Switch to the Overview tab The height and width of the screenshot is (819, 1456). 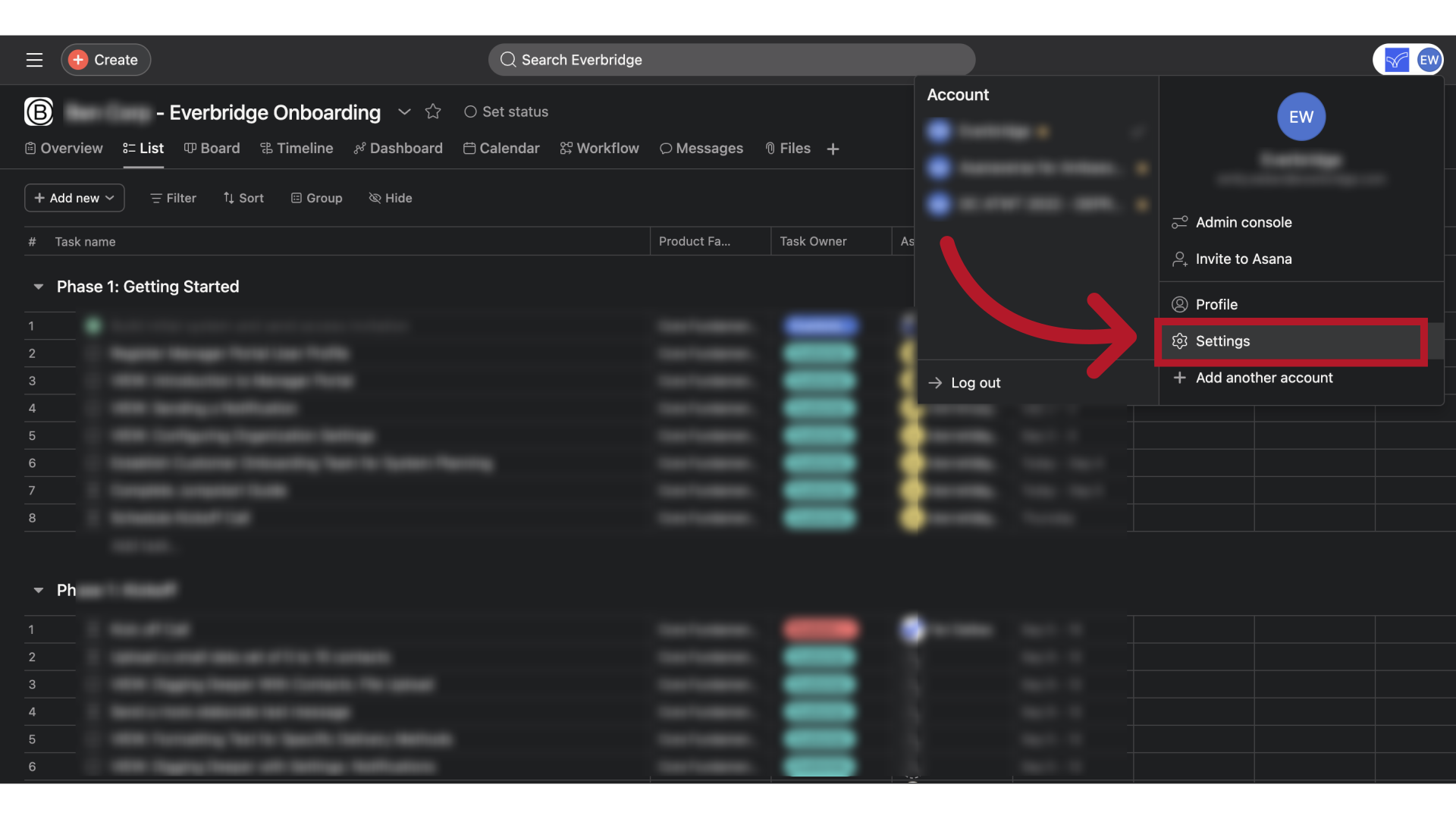click(64, 149)
